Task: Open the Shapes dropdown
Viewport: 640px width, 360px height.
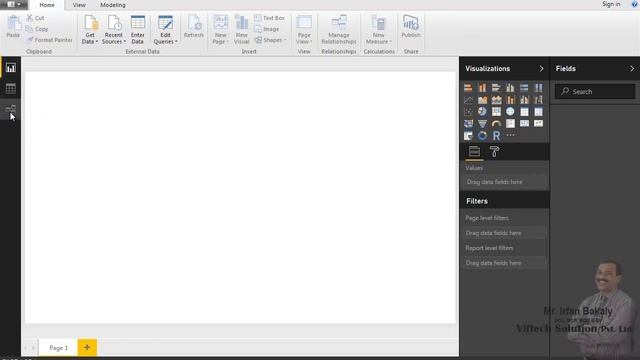Action: tap(270, 40)
